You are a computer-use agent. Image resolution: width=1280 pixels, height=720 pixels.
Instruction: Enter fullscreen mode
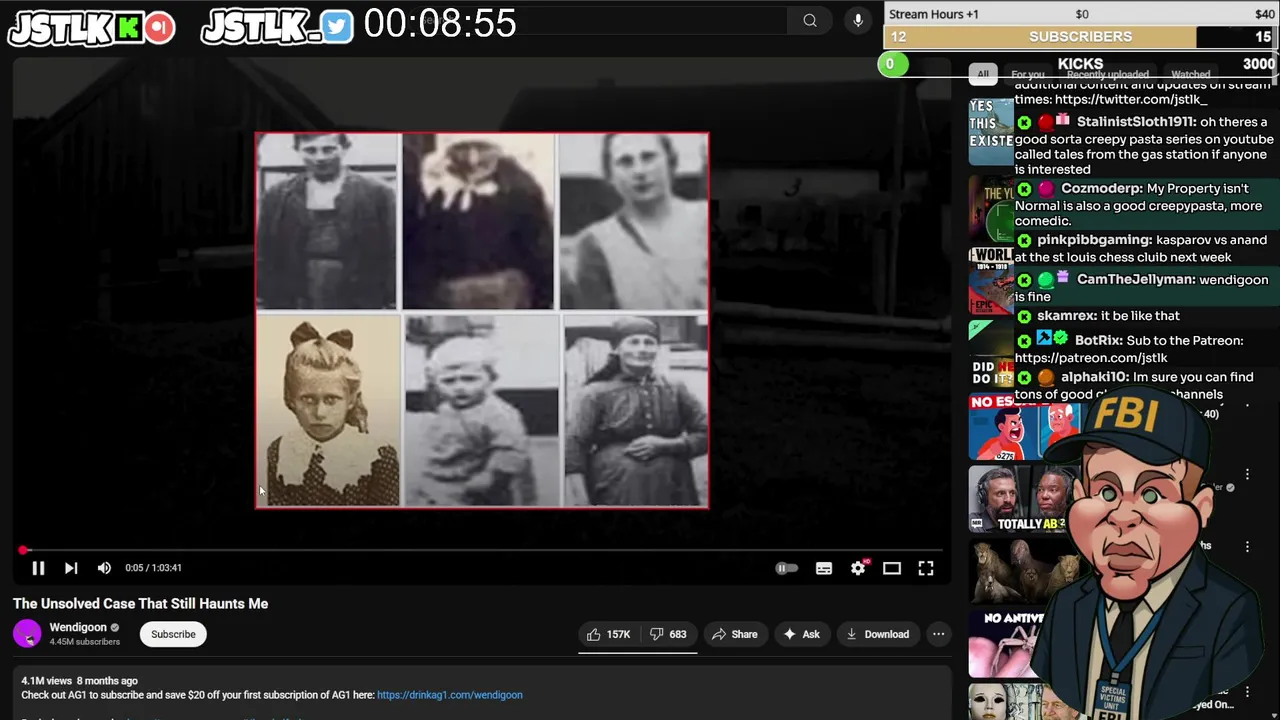click(926, 568)
